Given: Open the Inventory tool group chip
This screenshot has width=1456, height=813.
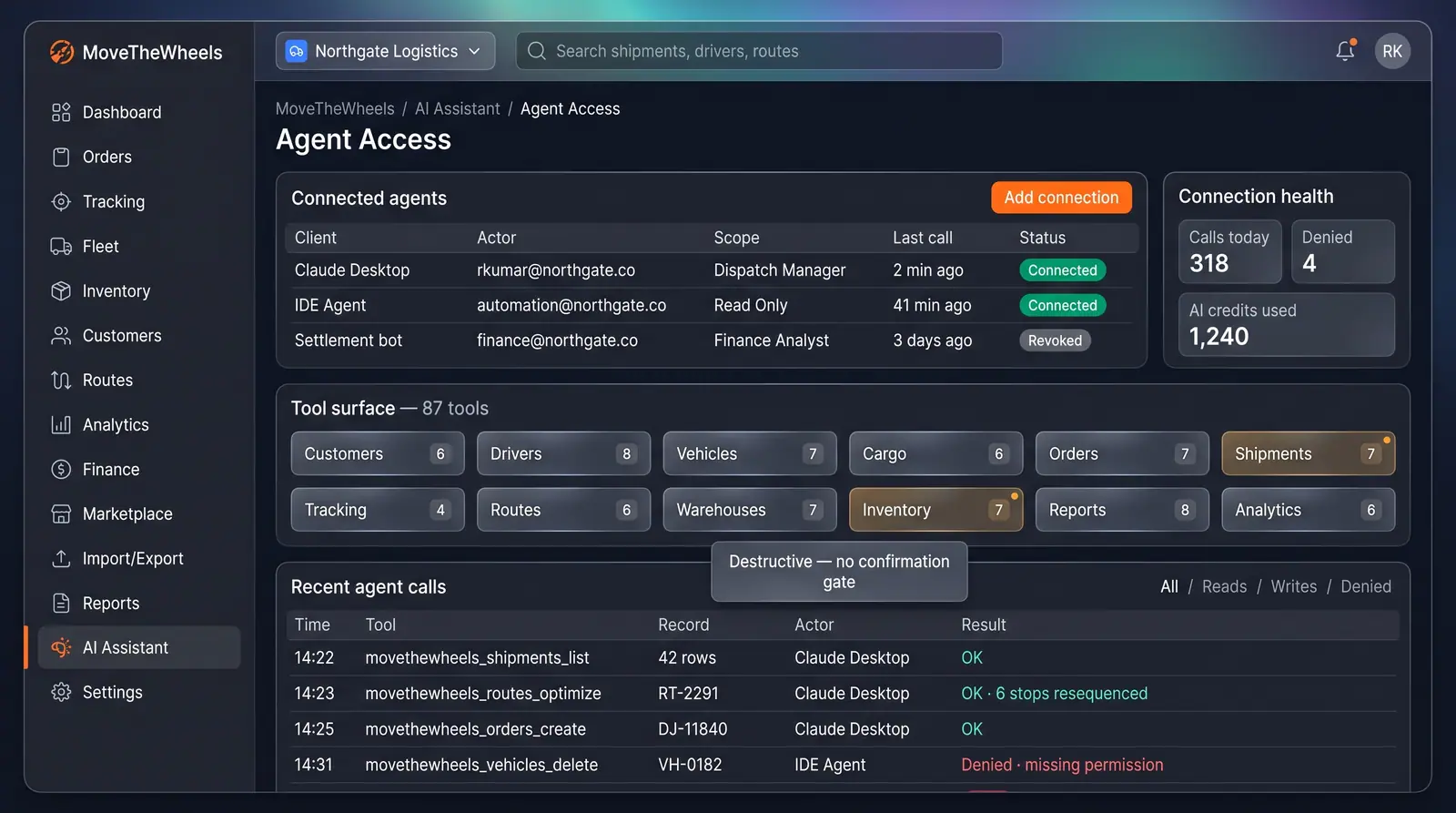Looking at the screenshot, I should coord(935,510).
